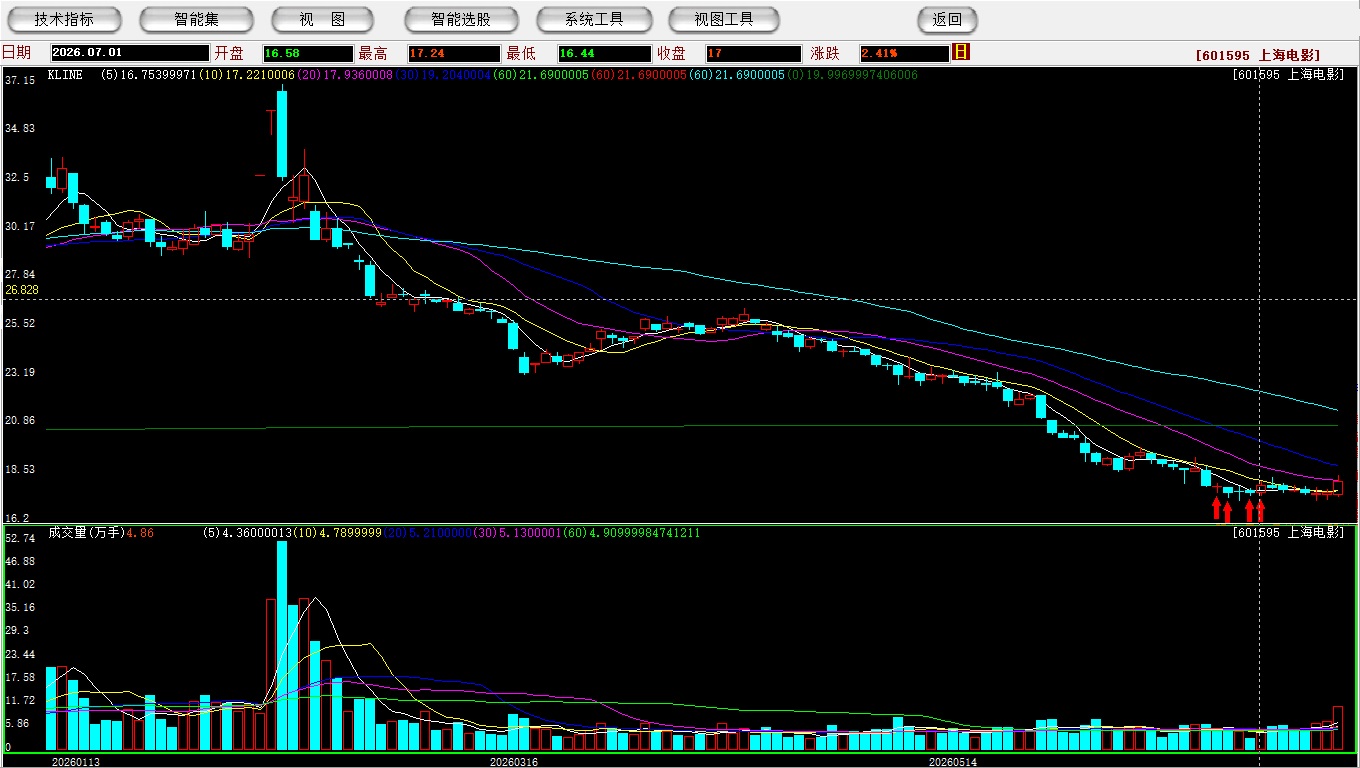The width and height of the screenshot is (1360, 768).
Task: Open the 智能集 button
Action: coord(197,19)
